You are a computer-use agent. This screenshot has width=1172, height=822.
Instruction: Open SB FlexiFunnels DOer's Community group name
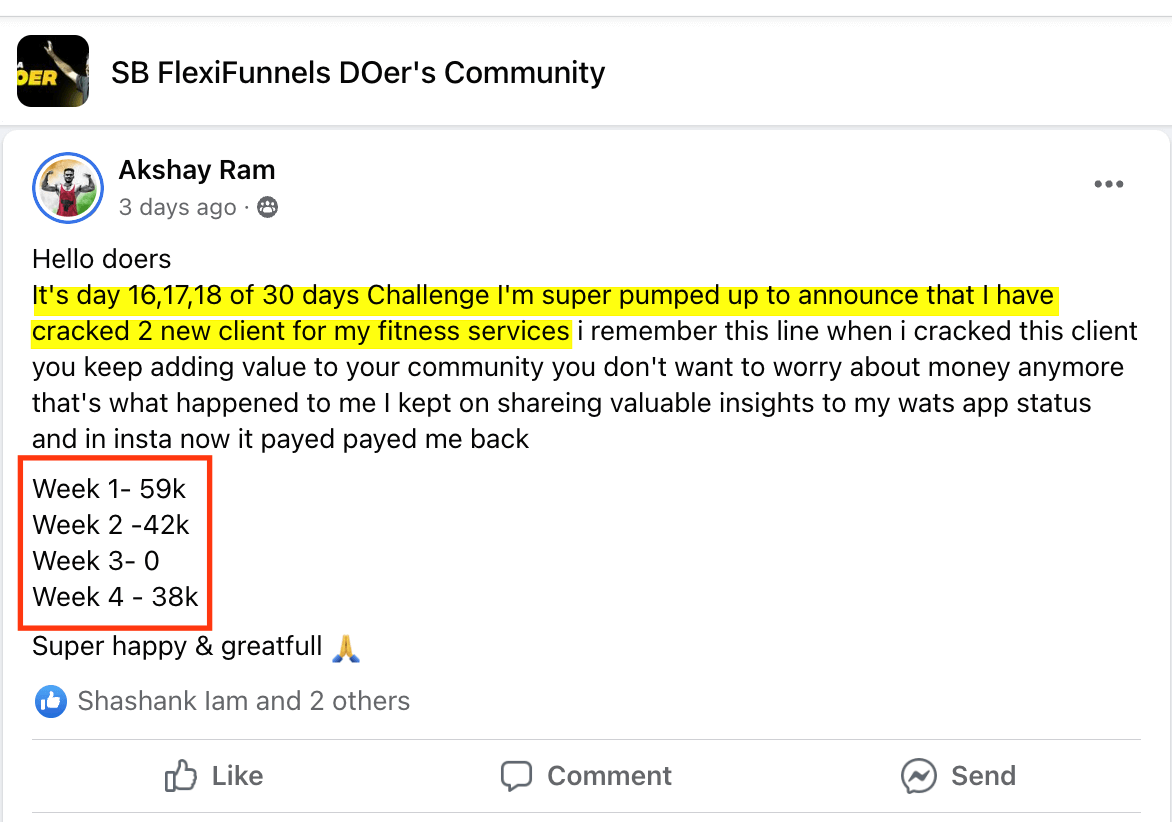[358, 72]
